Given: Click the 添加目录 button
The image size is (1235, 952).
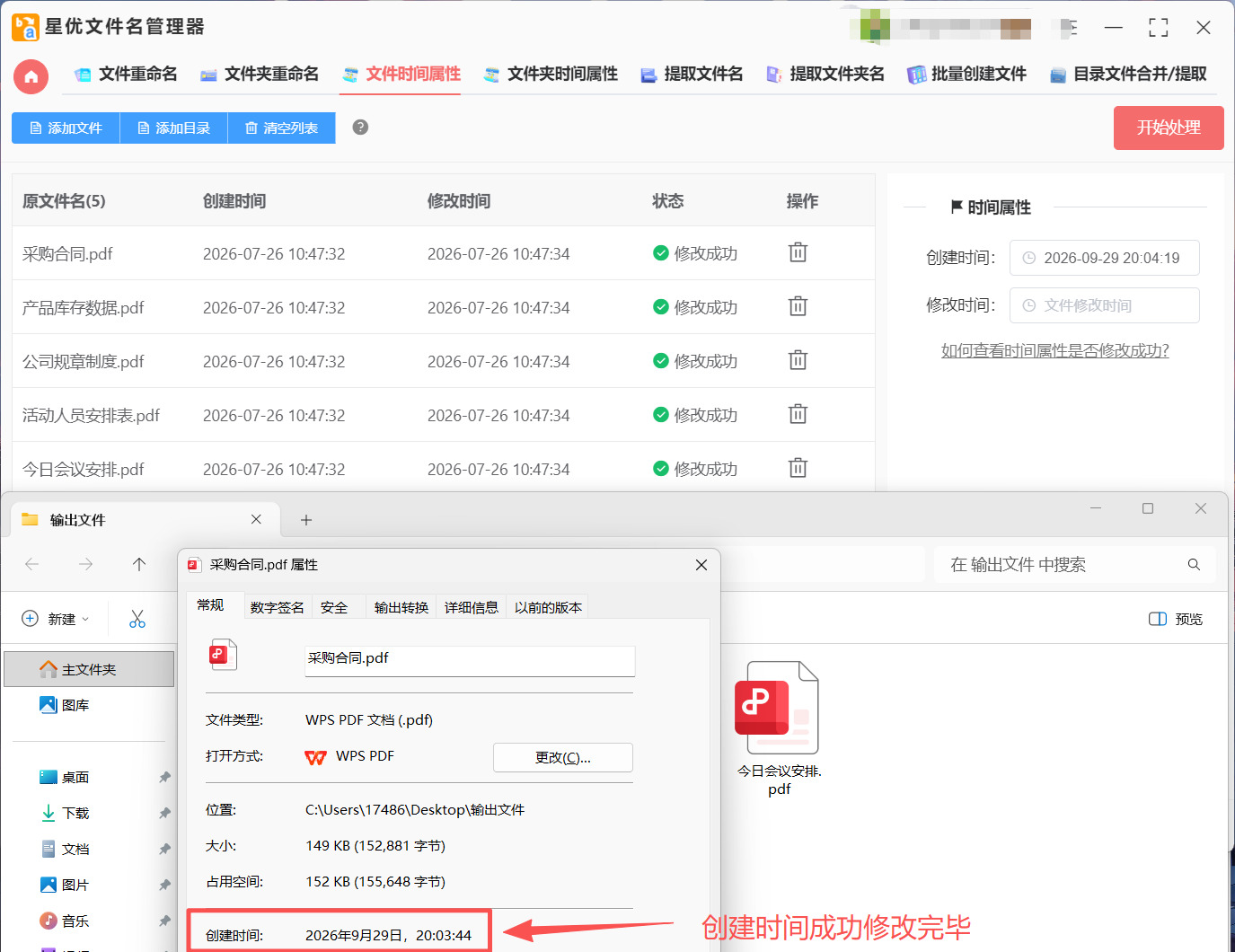Looking at the screenshot, I should coord(173,128).
